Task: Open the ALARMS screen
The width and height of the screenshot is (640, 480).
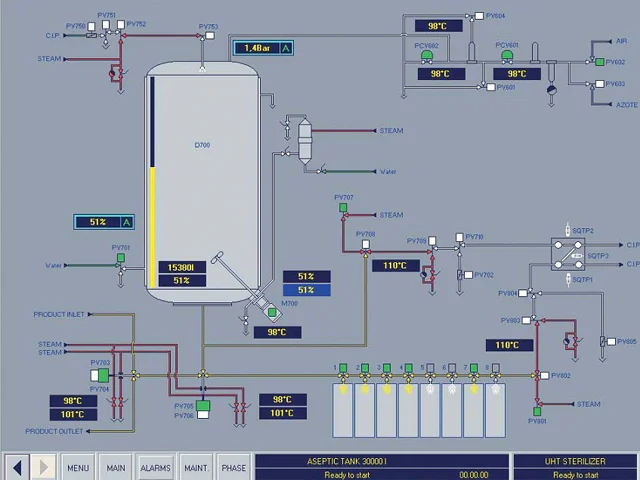Action: (156, 468)
